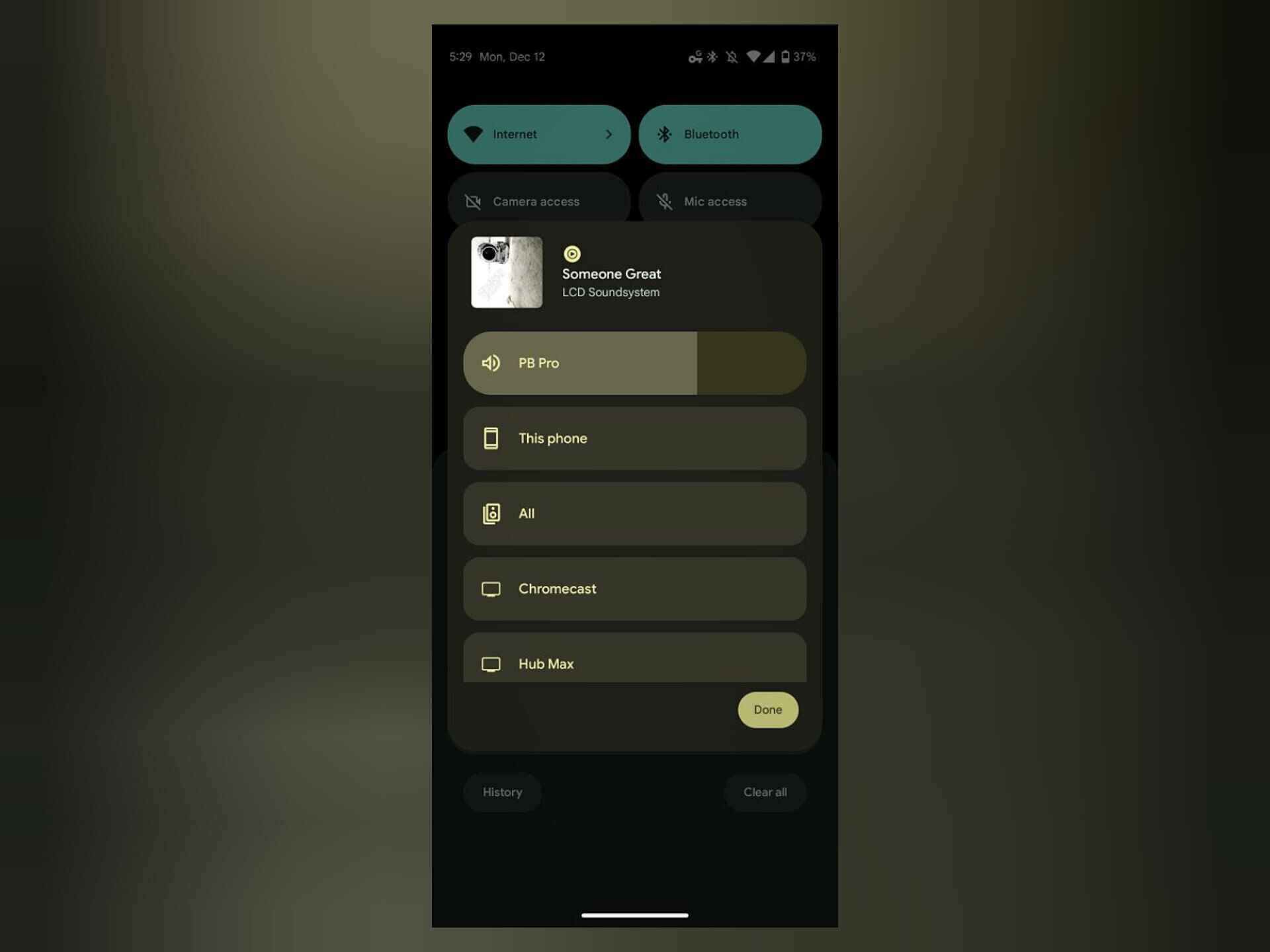Screen dimensions: 1270x952
Task: Tap the Camera access icon
Action: coord(474,200)
